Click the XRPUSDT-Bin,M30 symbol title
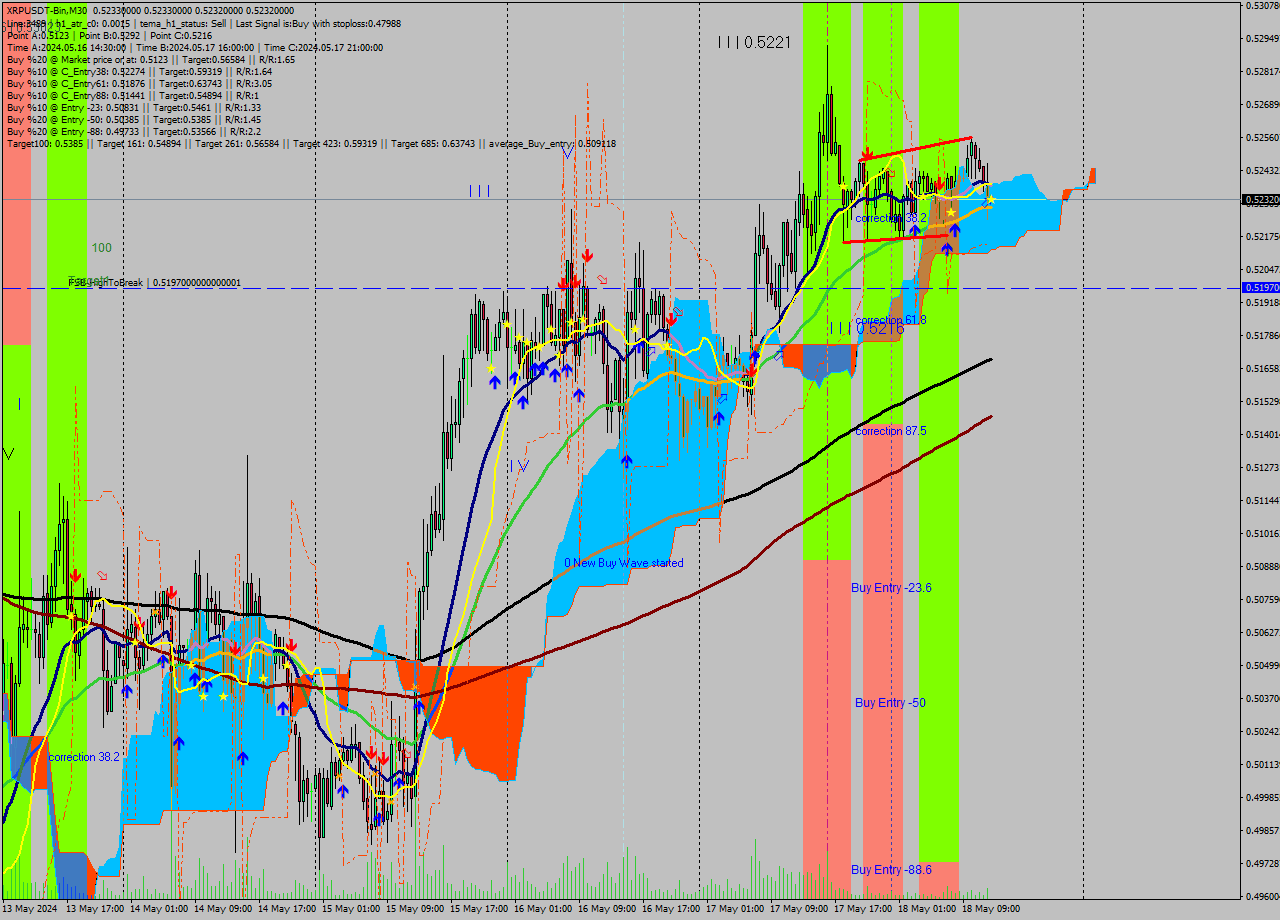The image size is (1280, 920). [46, 9]
